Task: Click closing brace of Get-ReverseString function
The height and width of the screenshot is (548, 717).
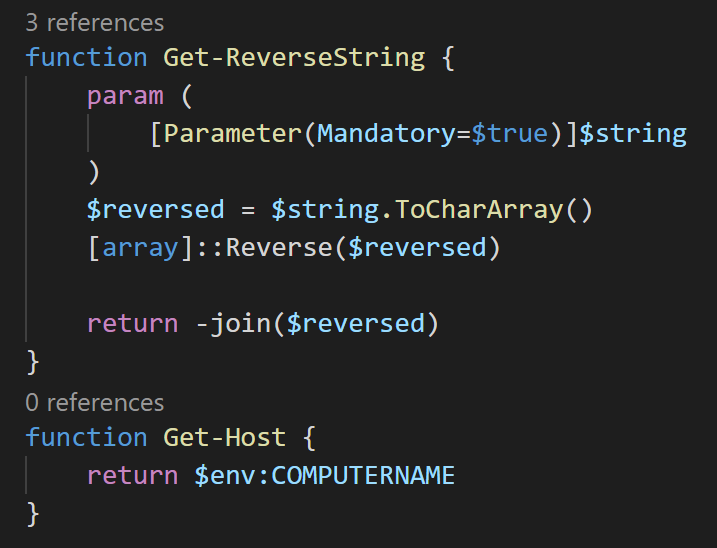Action: (33, 363)
